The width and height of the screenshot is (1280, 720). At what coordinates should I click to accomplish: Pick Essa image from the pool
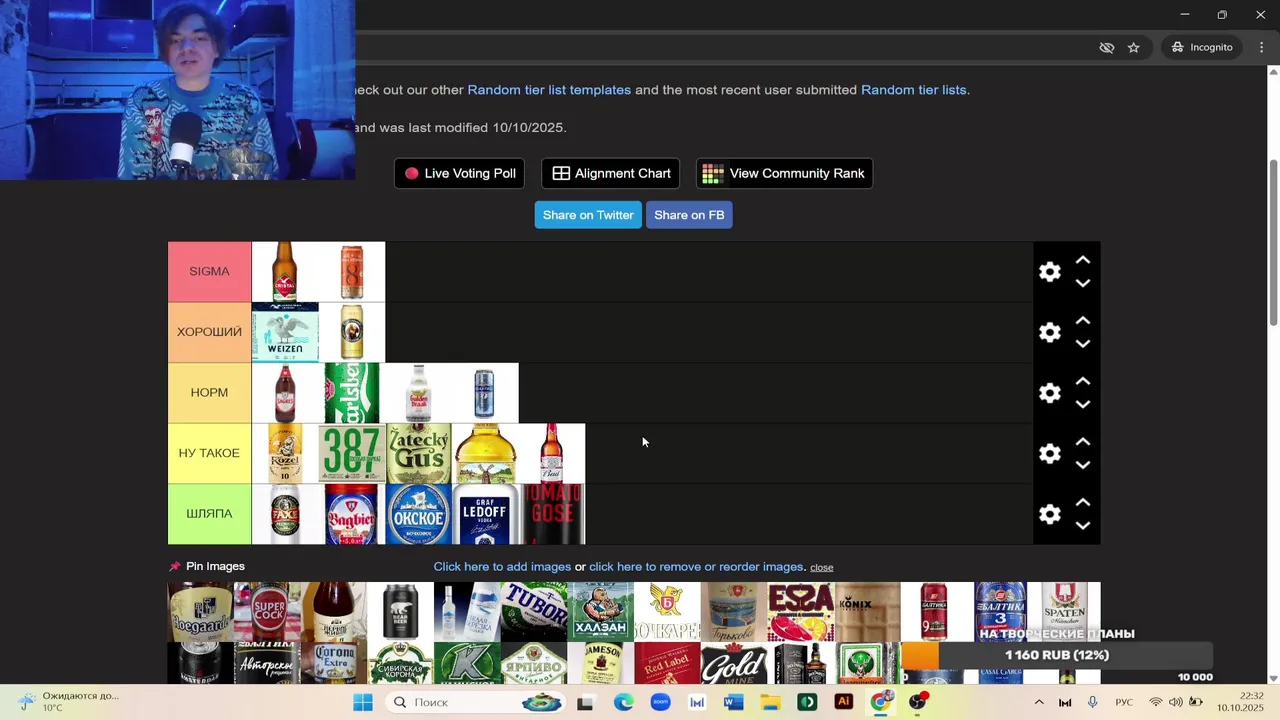coord(801,611)
